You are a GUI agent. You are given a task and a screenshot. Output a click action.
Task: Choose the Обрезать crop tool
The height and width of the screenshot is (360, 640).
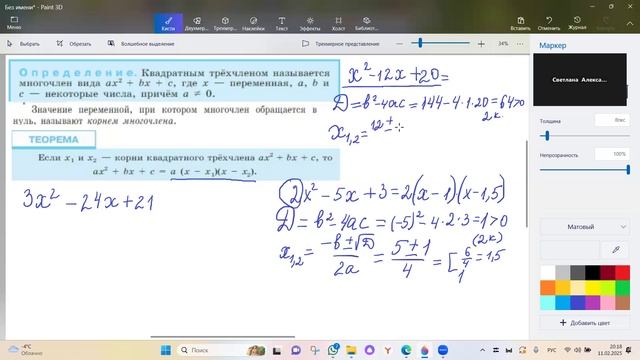coord(74,44)
